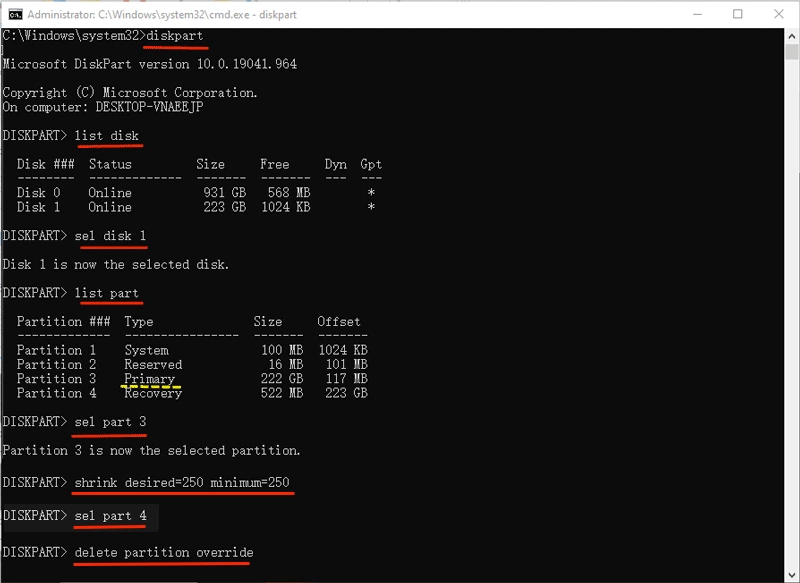The width and height of the screenshot is (800, 583).
Task: Click the 'list disk' command text
Action: point(107,135)
